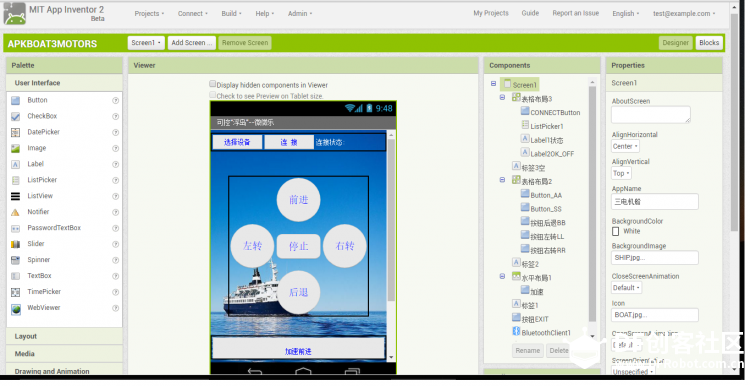Select the ListView palette icon
Viewport: 750px width, 386px height.
pos(15,196)
